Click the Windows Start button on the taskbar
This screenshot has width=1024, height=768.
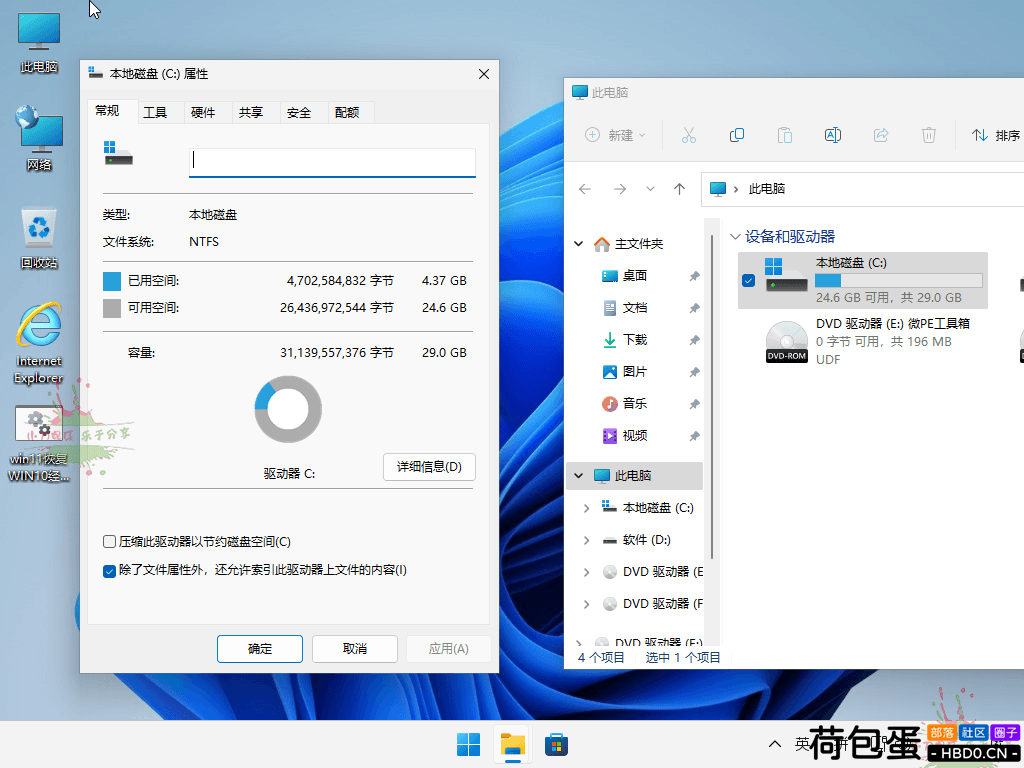[x=468, y=744]
